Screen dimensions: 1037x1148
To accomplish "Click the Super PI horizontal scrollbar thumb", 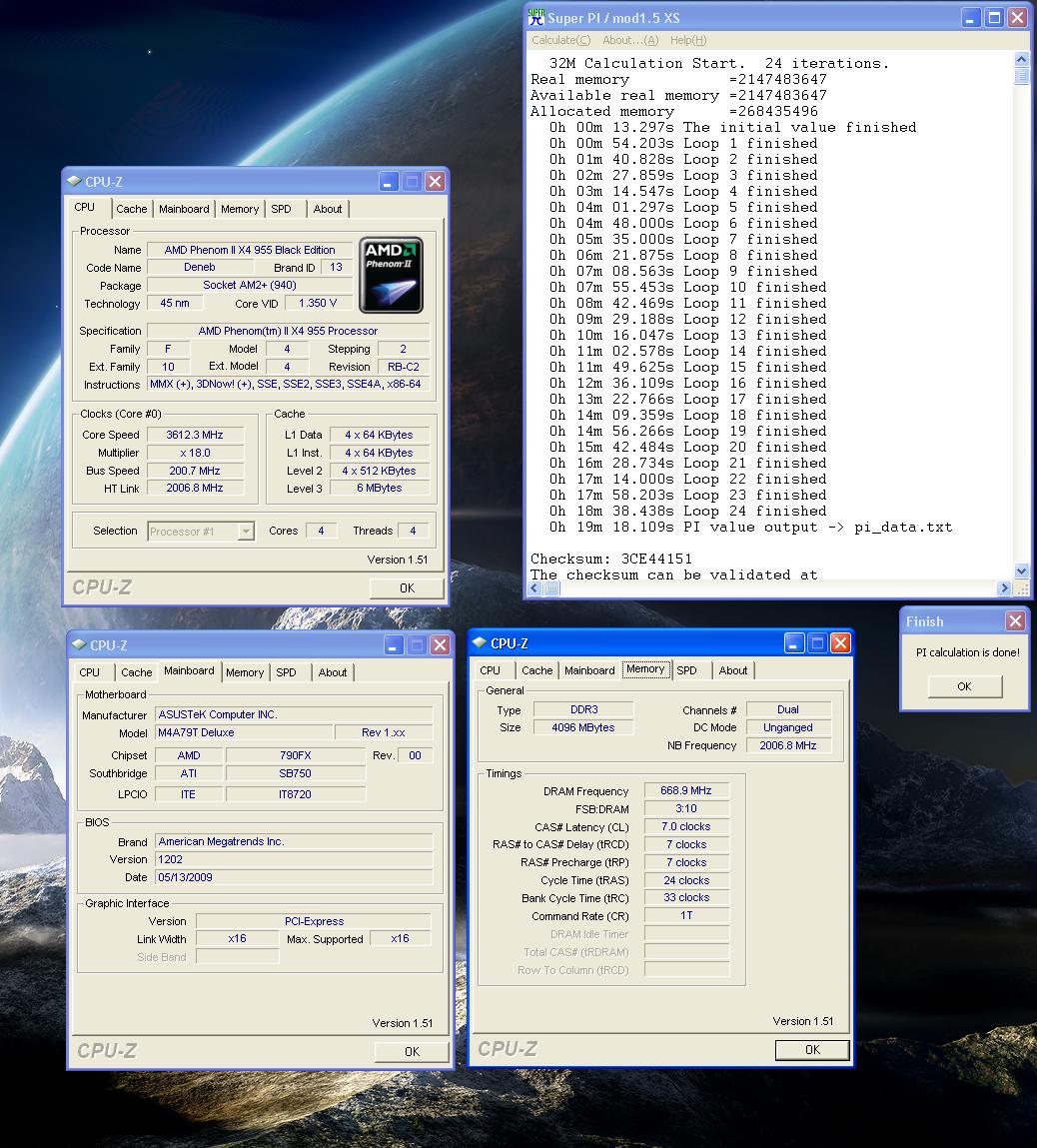I will click(x=551, y=587).
